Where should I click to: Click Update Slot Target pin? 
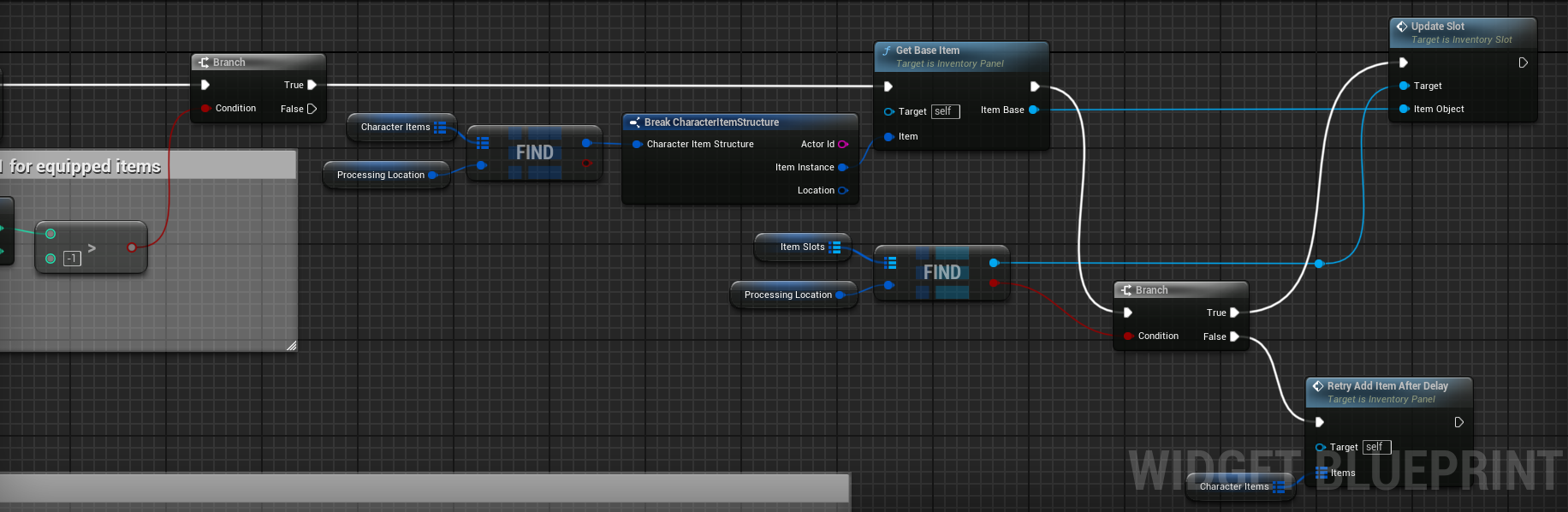tap(1404, 86)
